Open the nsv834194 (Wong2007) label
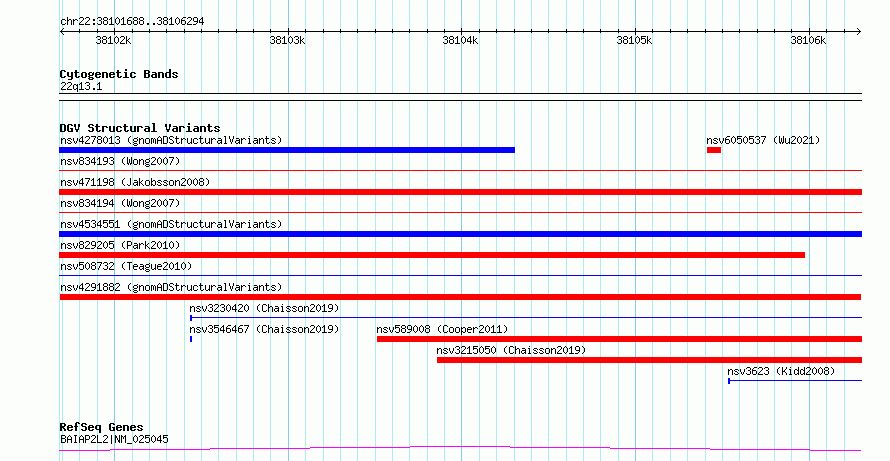The height and width of the screenshot is (461, 890). (120, 203)
